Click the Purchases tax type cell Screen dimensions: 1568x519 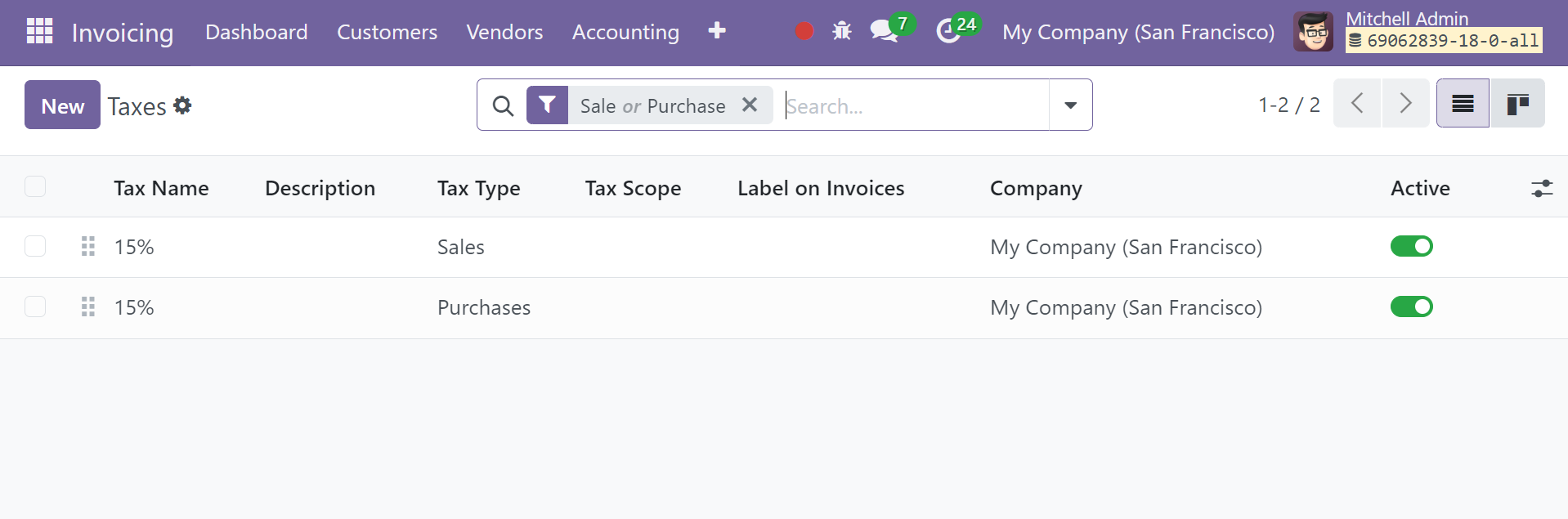point(484,307)
